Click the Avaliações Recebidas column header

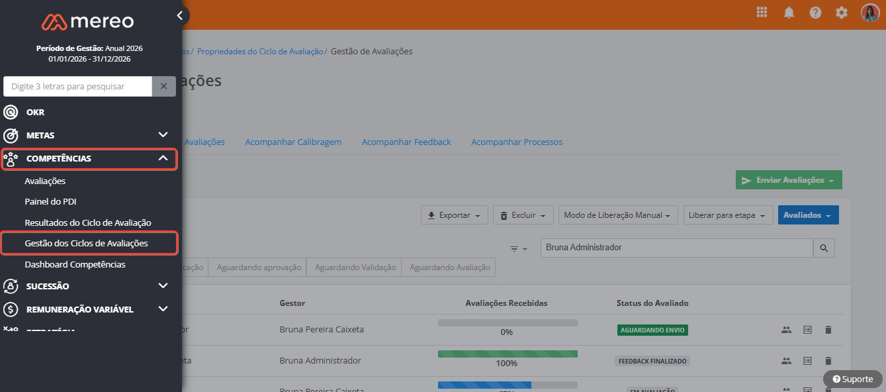click(x=506, y=303)
